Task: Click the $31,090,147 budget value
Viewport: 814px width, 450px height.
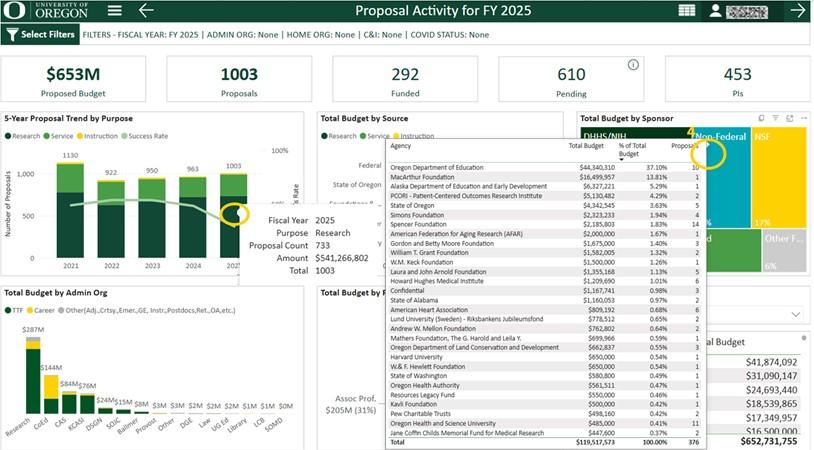Action: (x=771, y=376)
